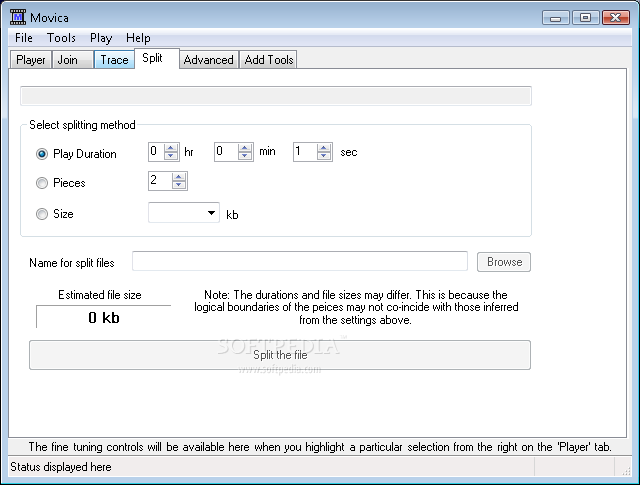Click the 'Status displayed here' status text
The image size is (640, 485).
pyautogui.click(x=61, y=467)
